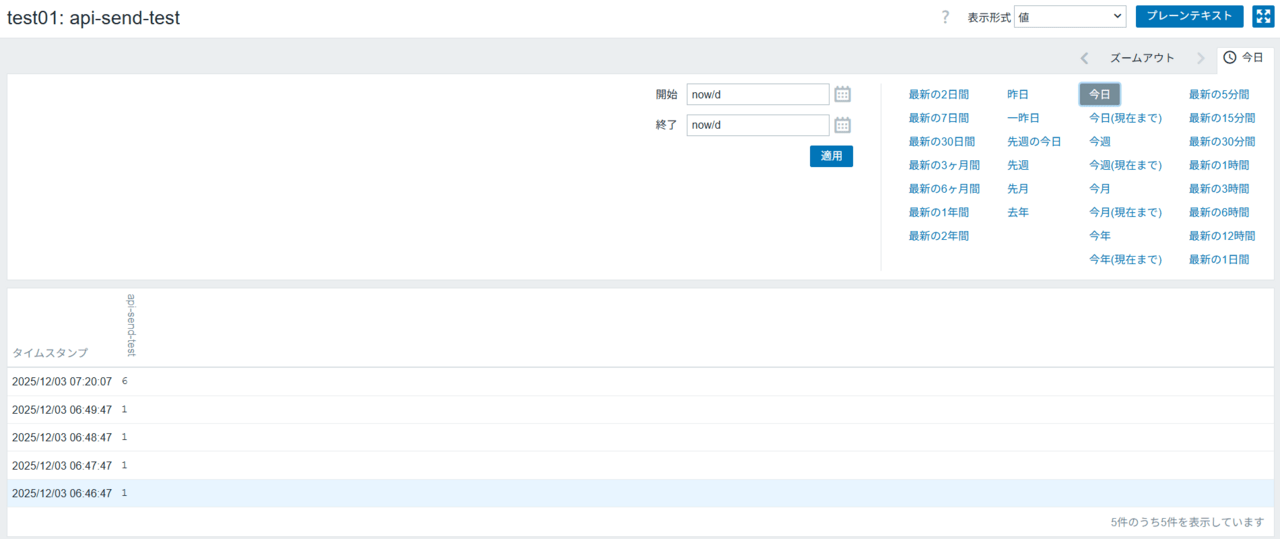Choose 最新の1年間 range
Screen dimensions: 1280x539
click(x=938, y=212)
